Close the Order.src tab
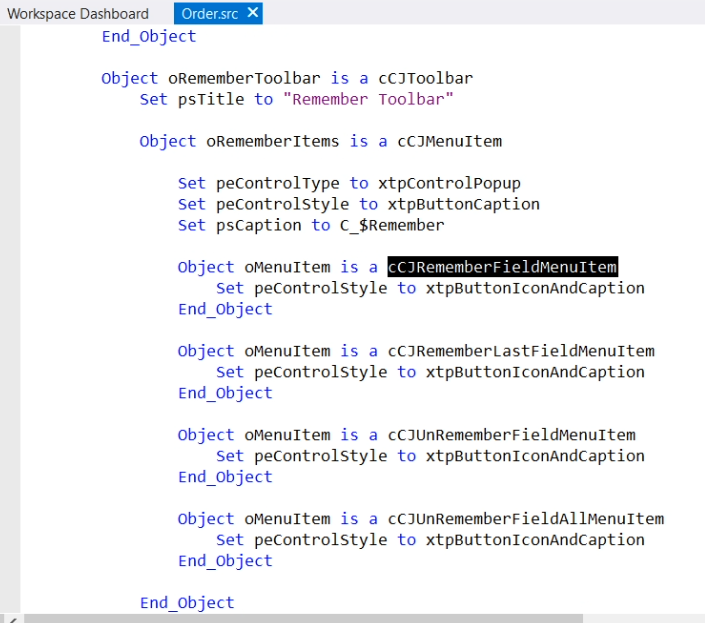 (252, 13)
